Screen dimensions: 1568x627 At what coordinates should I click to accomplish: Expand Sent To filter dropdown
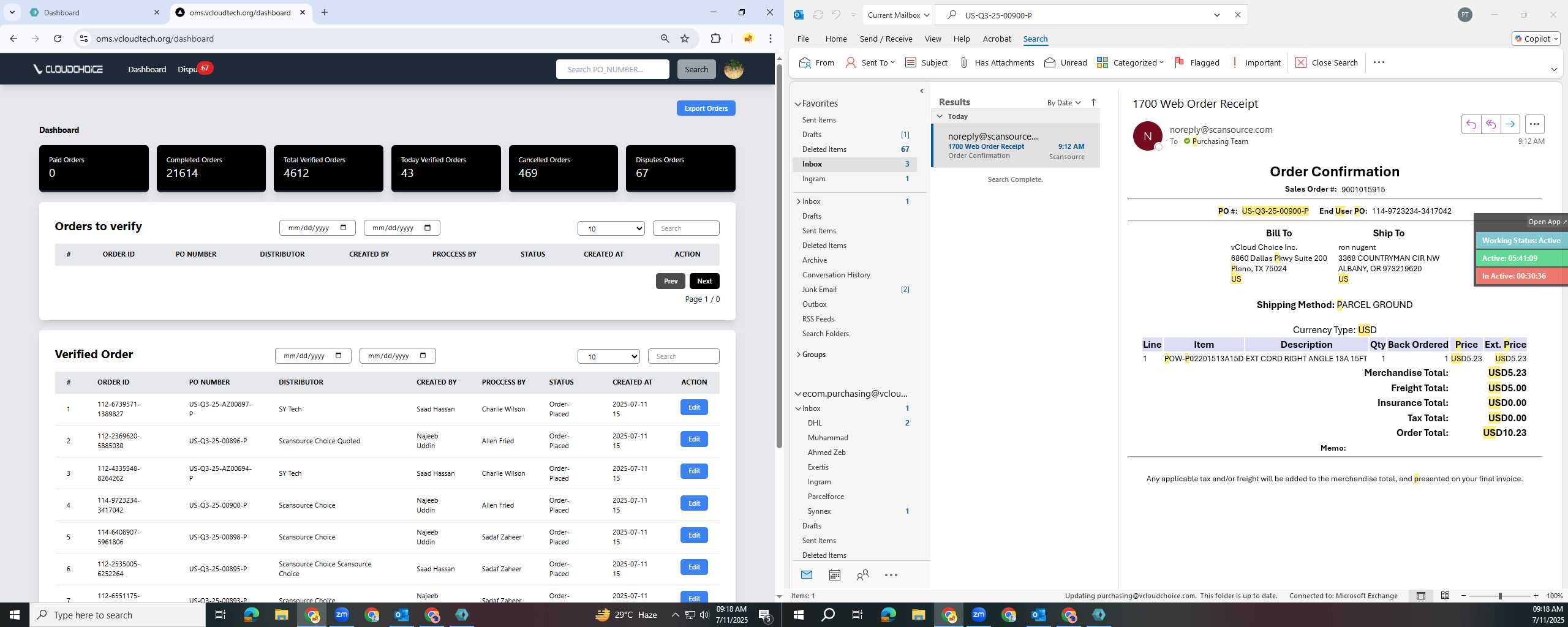[x=892, y=62]
